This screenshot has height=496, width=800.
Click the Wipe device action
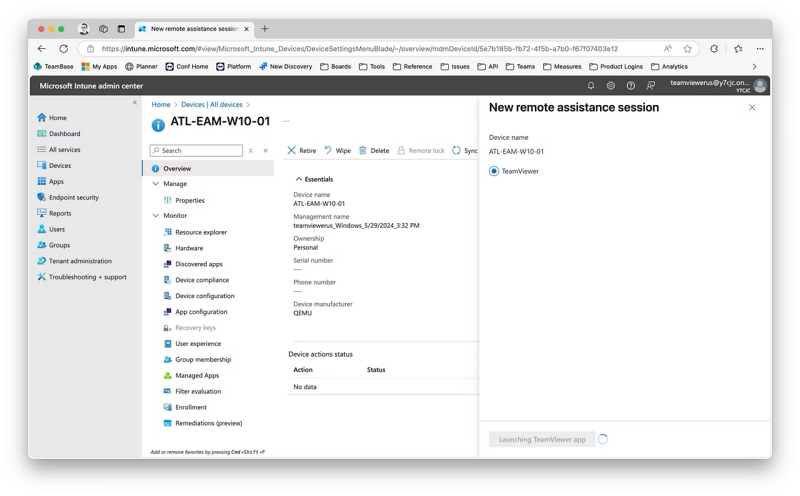338,151
